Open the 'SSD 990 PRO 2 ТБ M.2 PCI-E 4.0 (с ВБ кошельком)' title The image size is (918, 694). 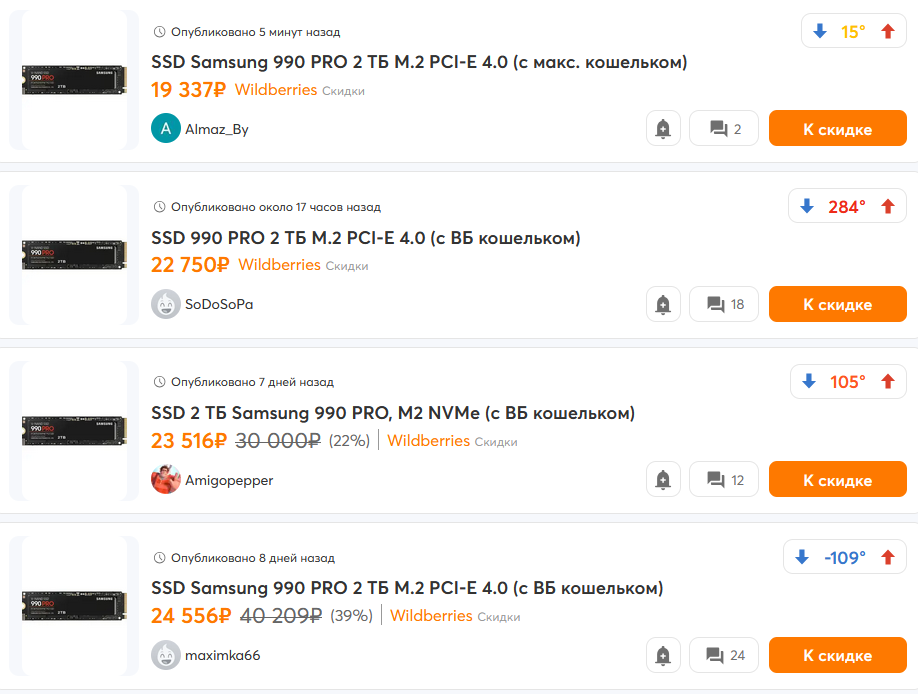click(x=366, y=238)
